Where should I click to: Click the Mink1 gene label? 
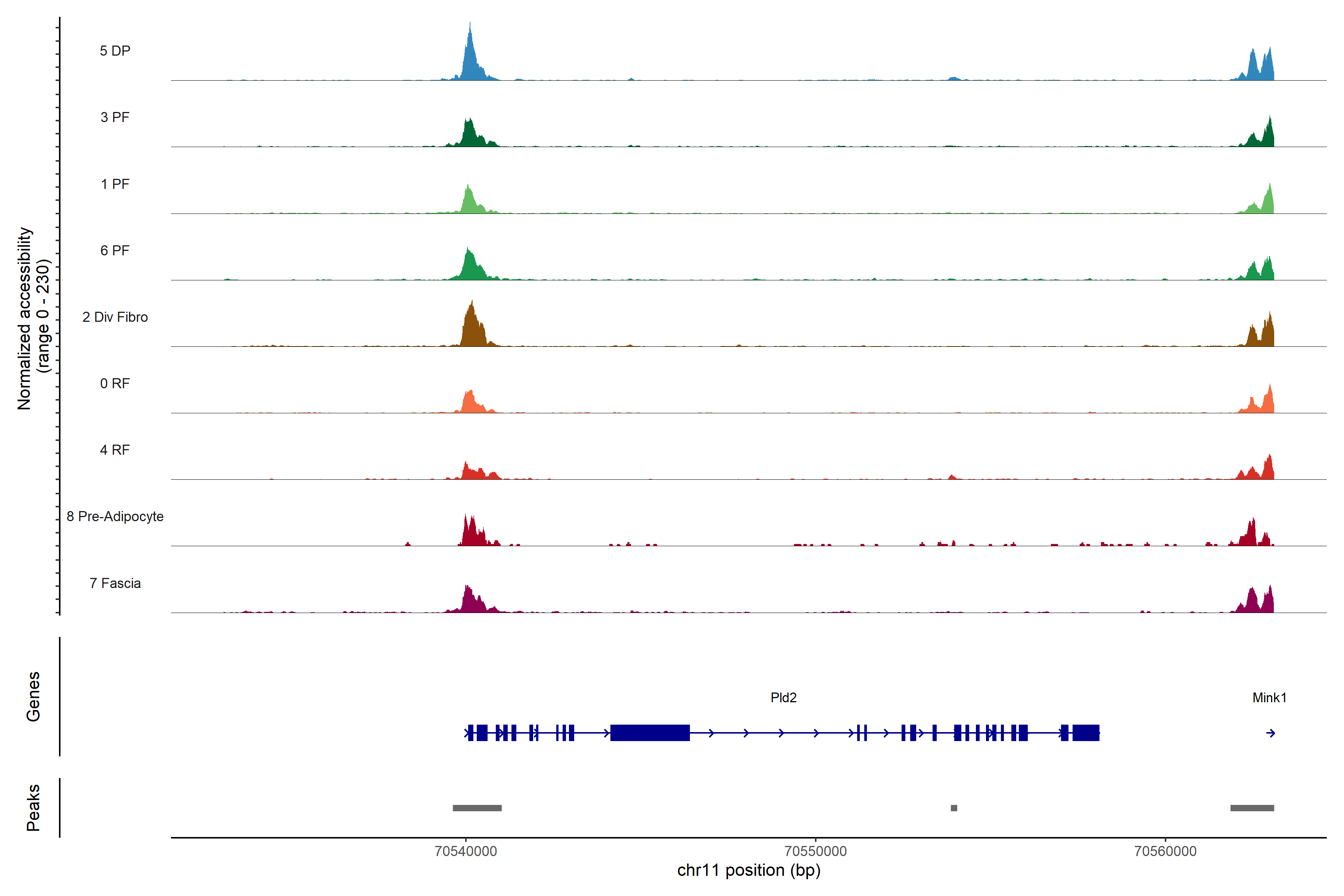[x=1269, y=698]
